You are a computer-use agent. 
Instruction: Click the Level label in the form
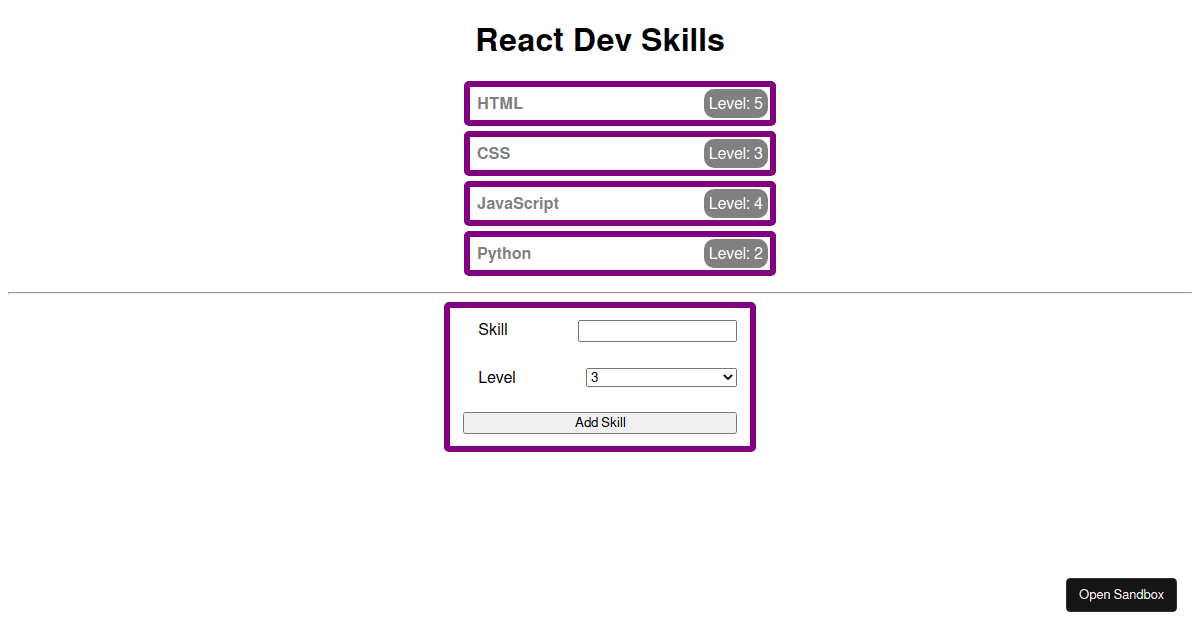tap(497, 377)
